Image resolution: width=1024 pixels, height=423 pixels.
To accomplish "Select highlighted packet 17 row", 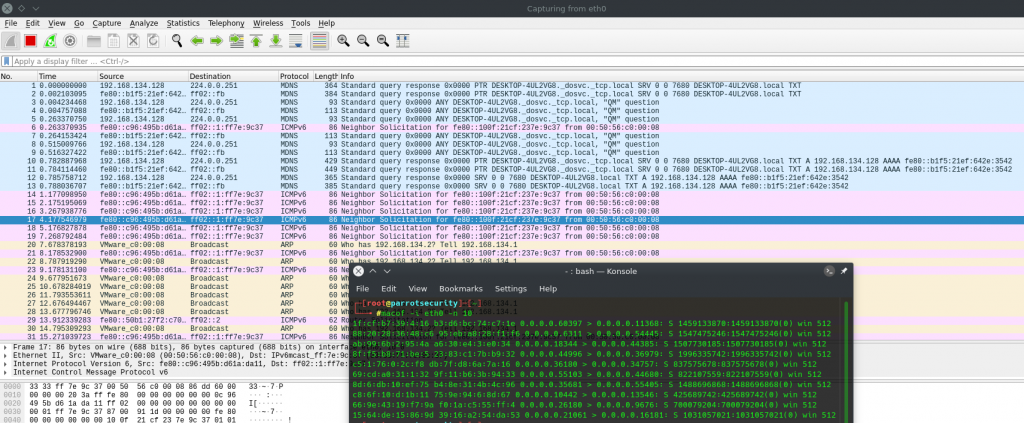I will coord(512,220).
